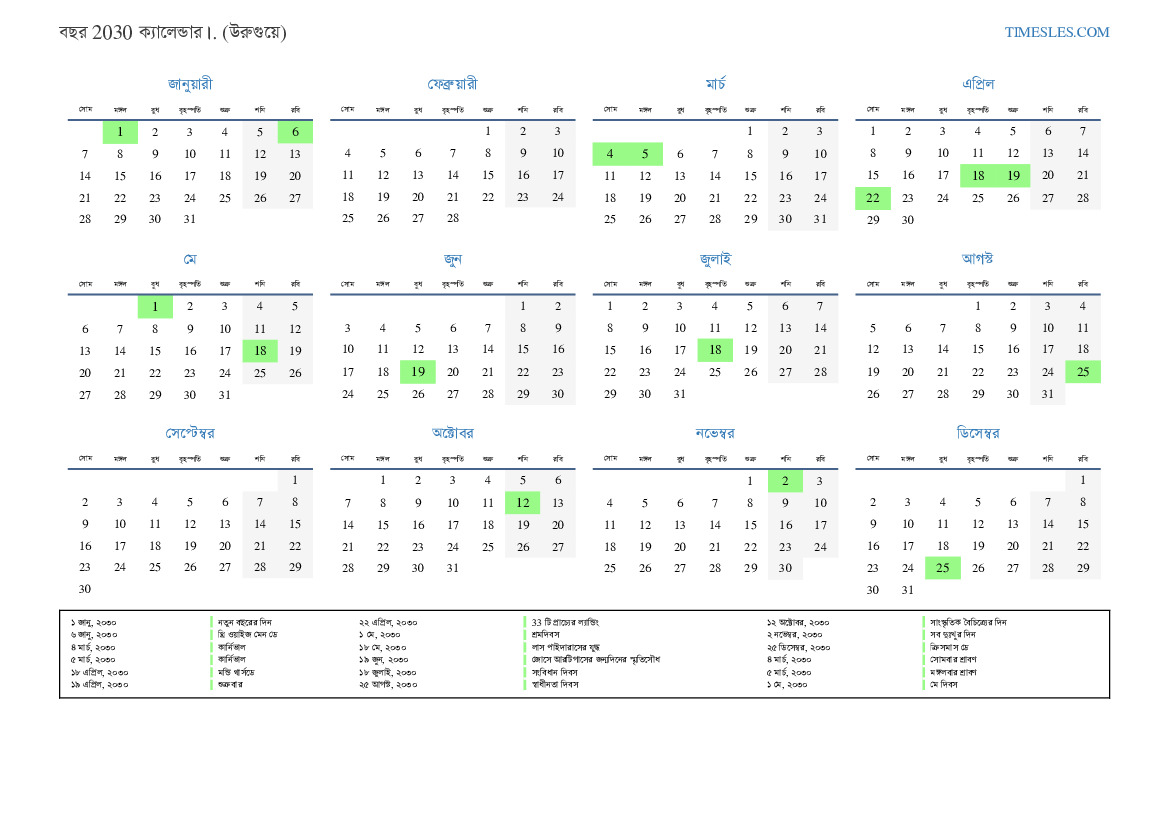Select the আগস্ট month heading
Viewport: 1169px width, 827px height.
tap(977, 258)
